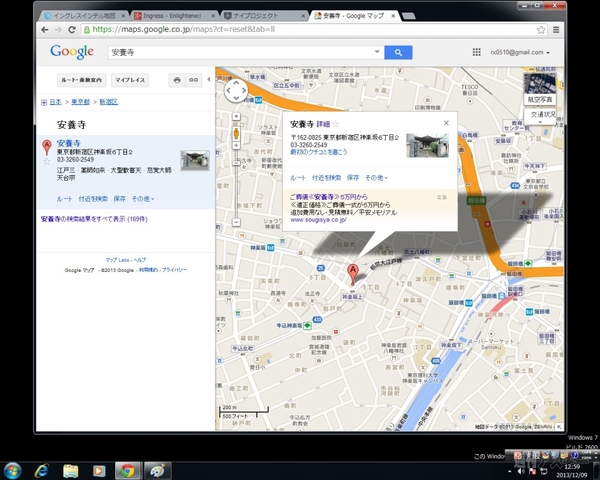Viewport: 600px width, 480px height.
Task: Star the 安養寺 result in the list
Action: tap(47, 162)
